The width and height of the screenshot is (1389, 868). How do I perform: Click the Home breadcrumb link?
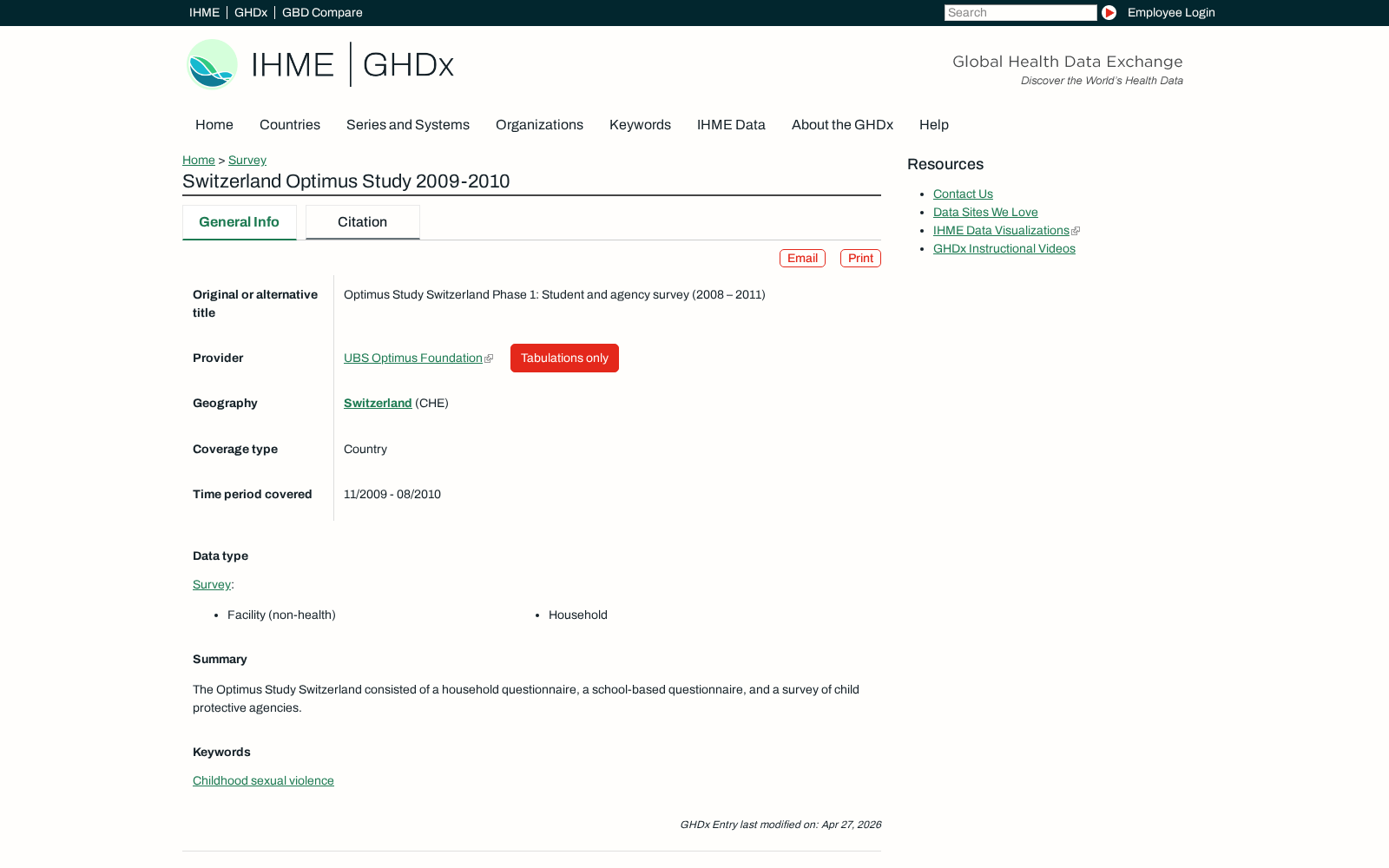pyautogui.click(x=199, y=160)
